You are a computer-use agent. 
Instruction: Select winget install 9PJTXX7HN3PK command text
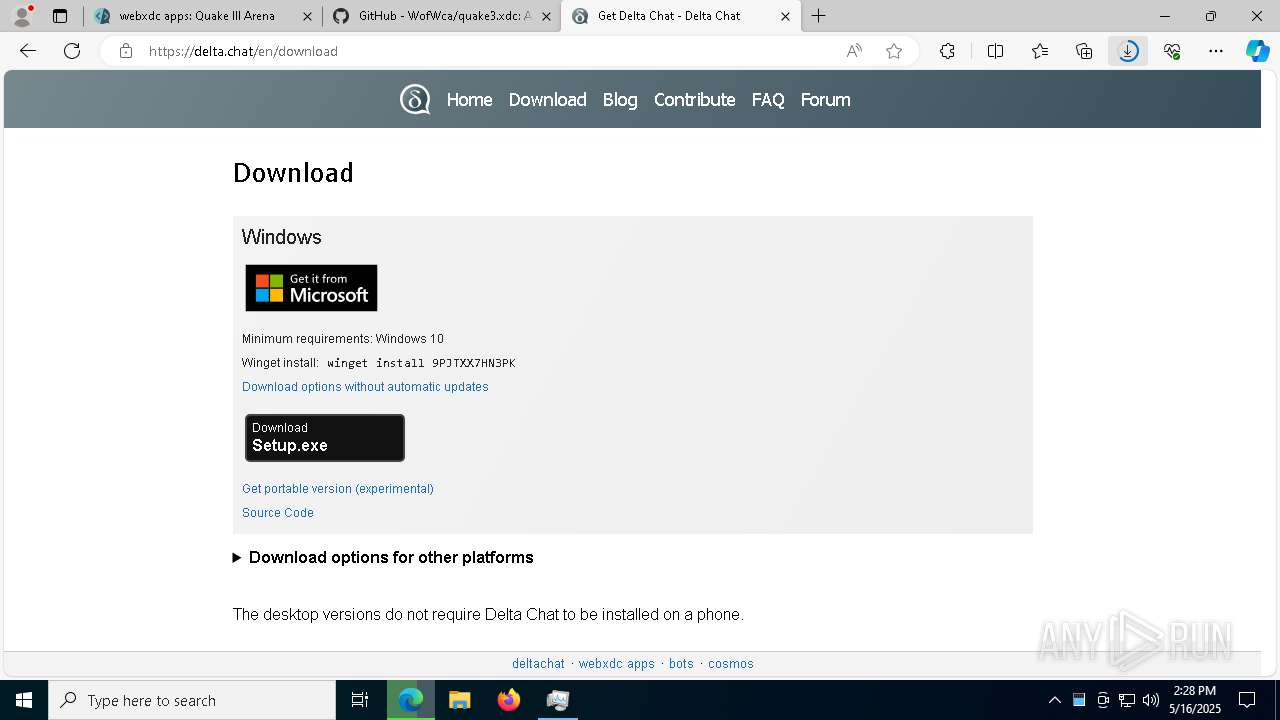(x=421, y=363)
